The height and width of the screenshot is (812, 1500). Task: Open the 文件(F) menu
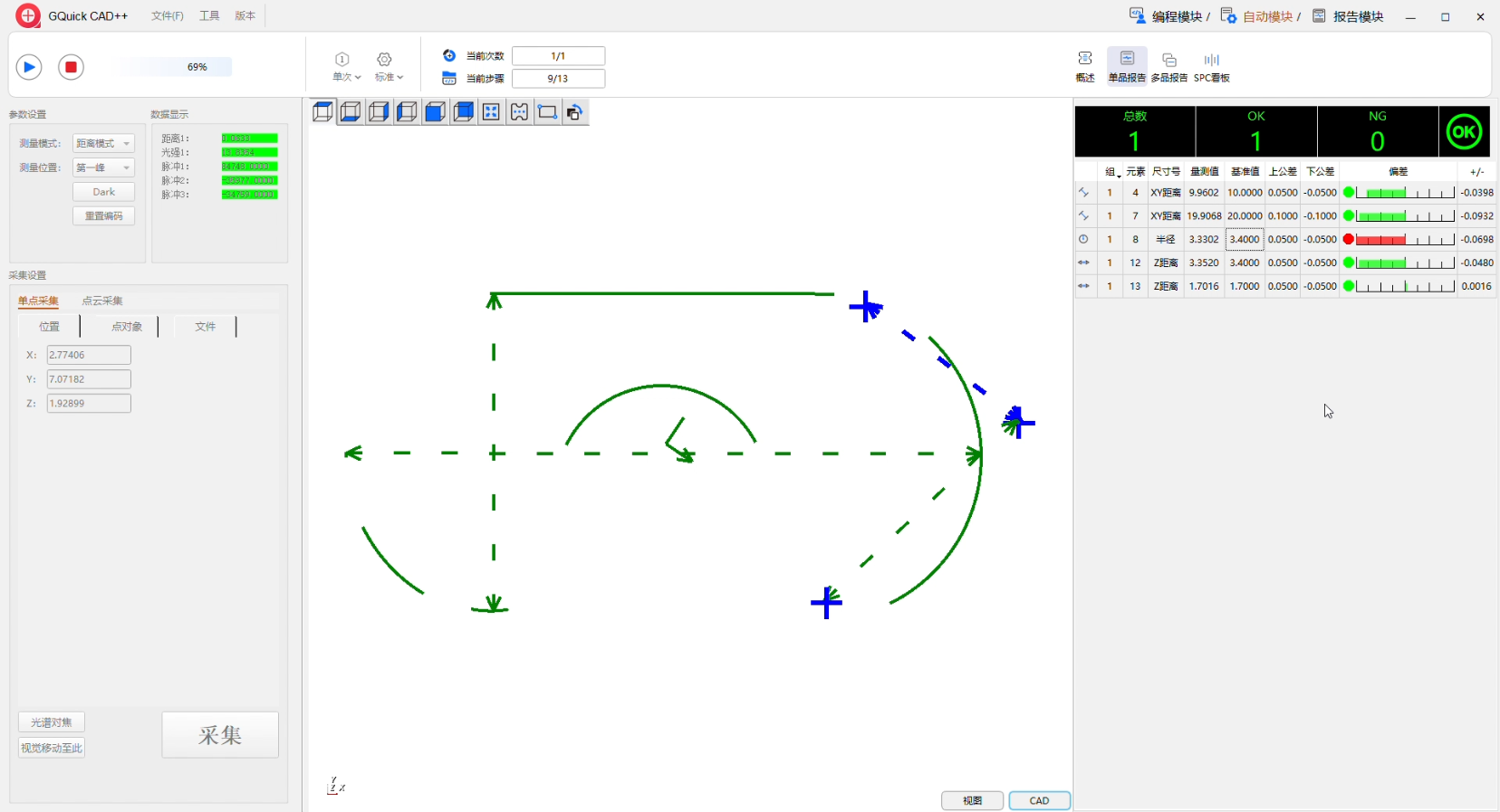click(168, 16)
